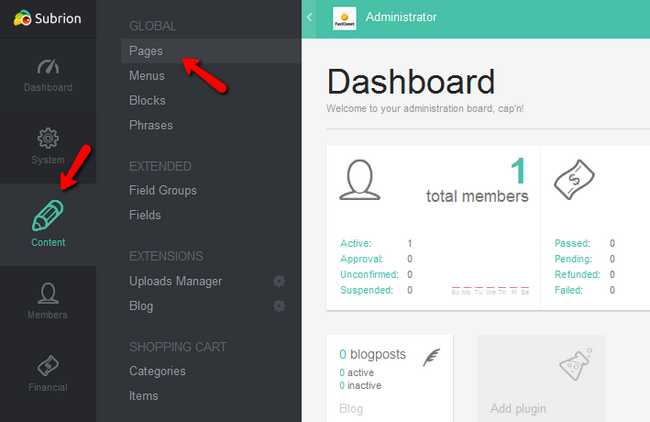
Task: Select the Content pencil icon
Action: point(47,215)
